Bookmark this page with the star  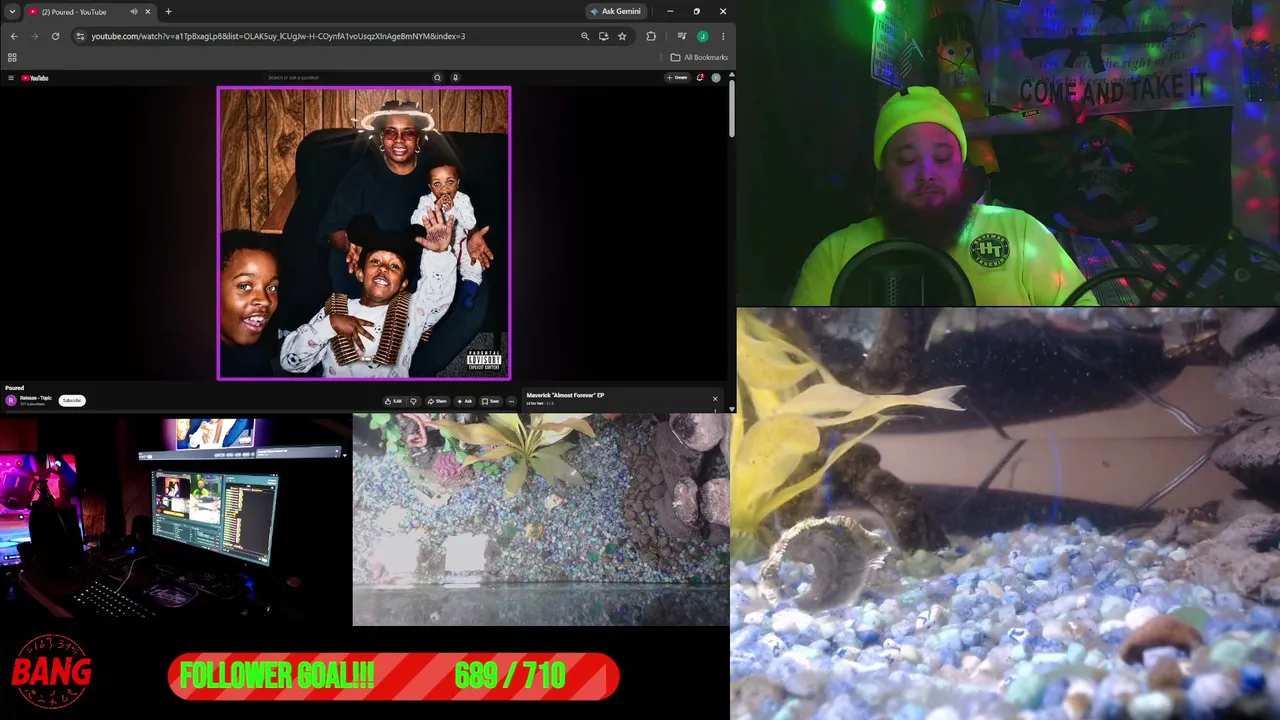pos(622,36)
